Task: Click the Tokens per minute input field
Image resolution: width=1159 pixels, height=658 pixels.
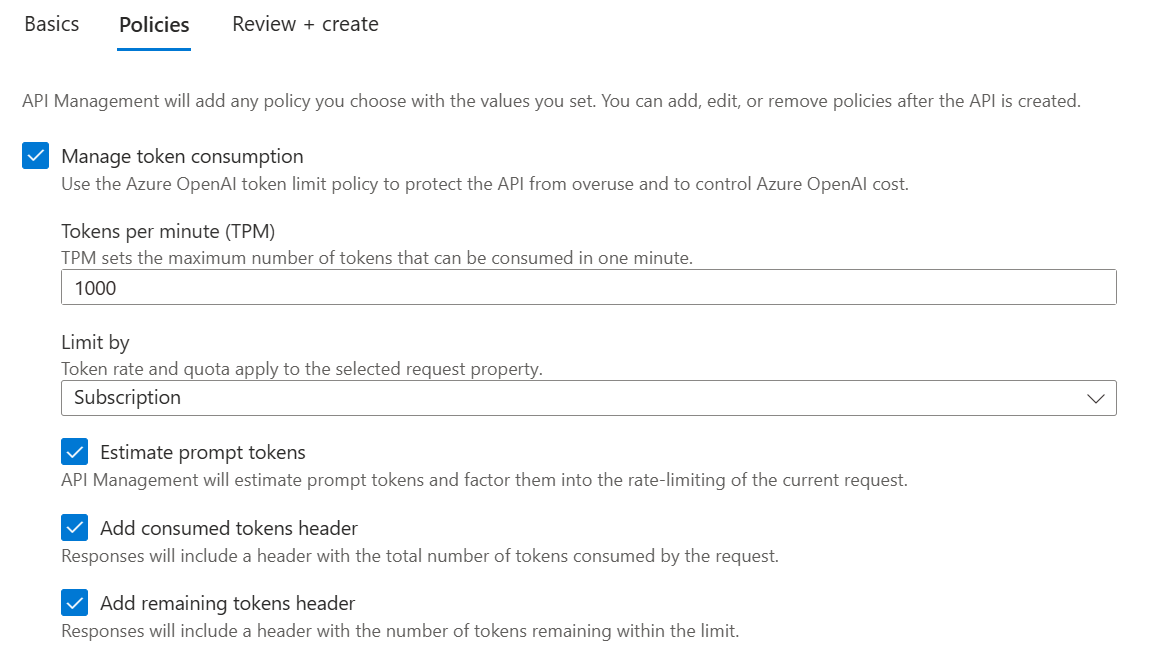Action: (x=588, y=288)
